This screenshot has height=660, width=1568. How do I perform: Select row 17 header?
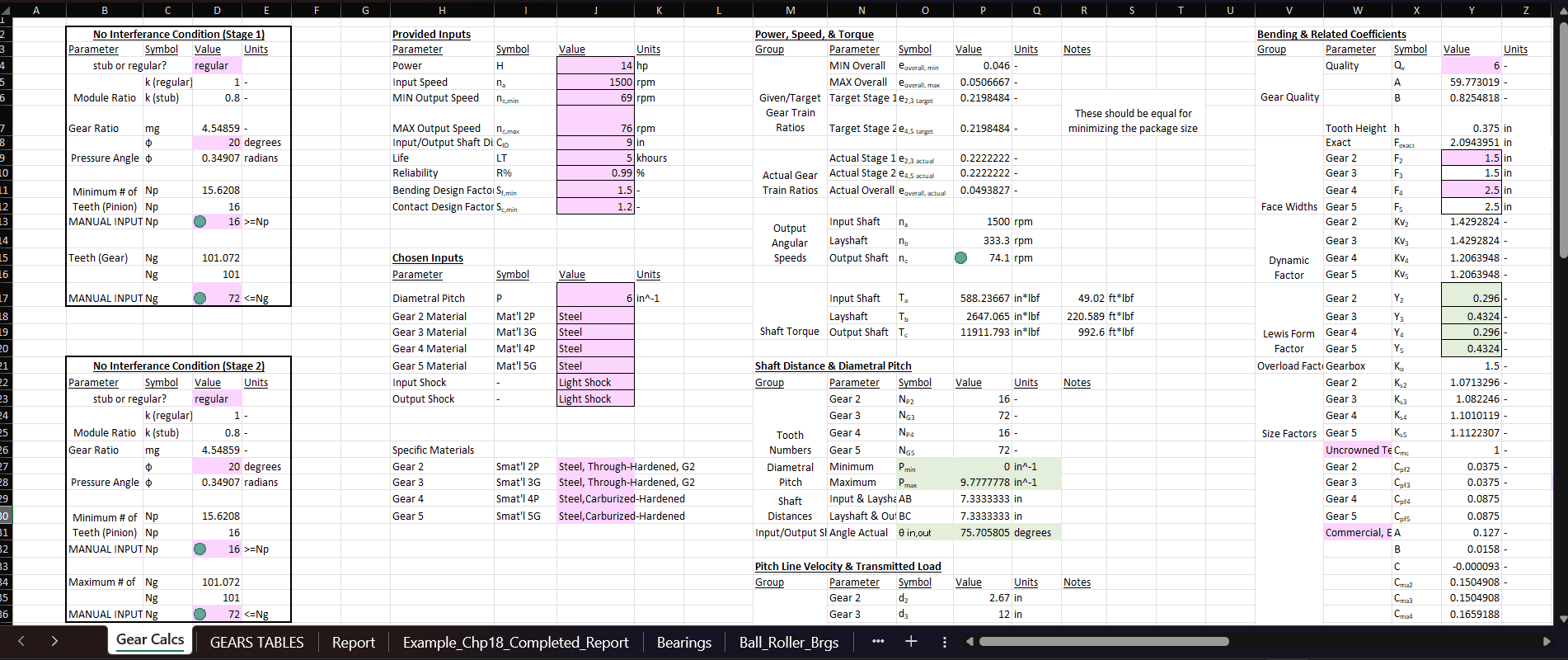pyautogui.click(x=5, y=298)
